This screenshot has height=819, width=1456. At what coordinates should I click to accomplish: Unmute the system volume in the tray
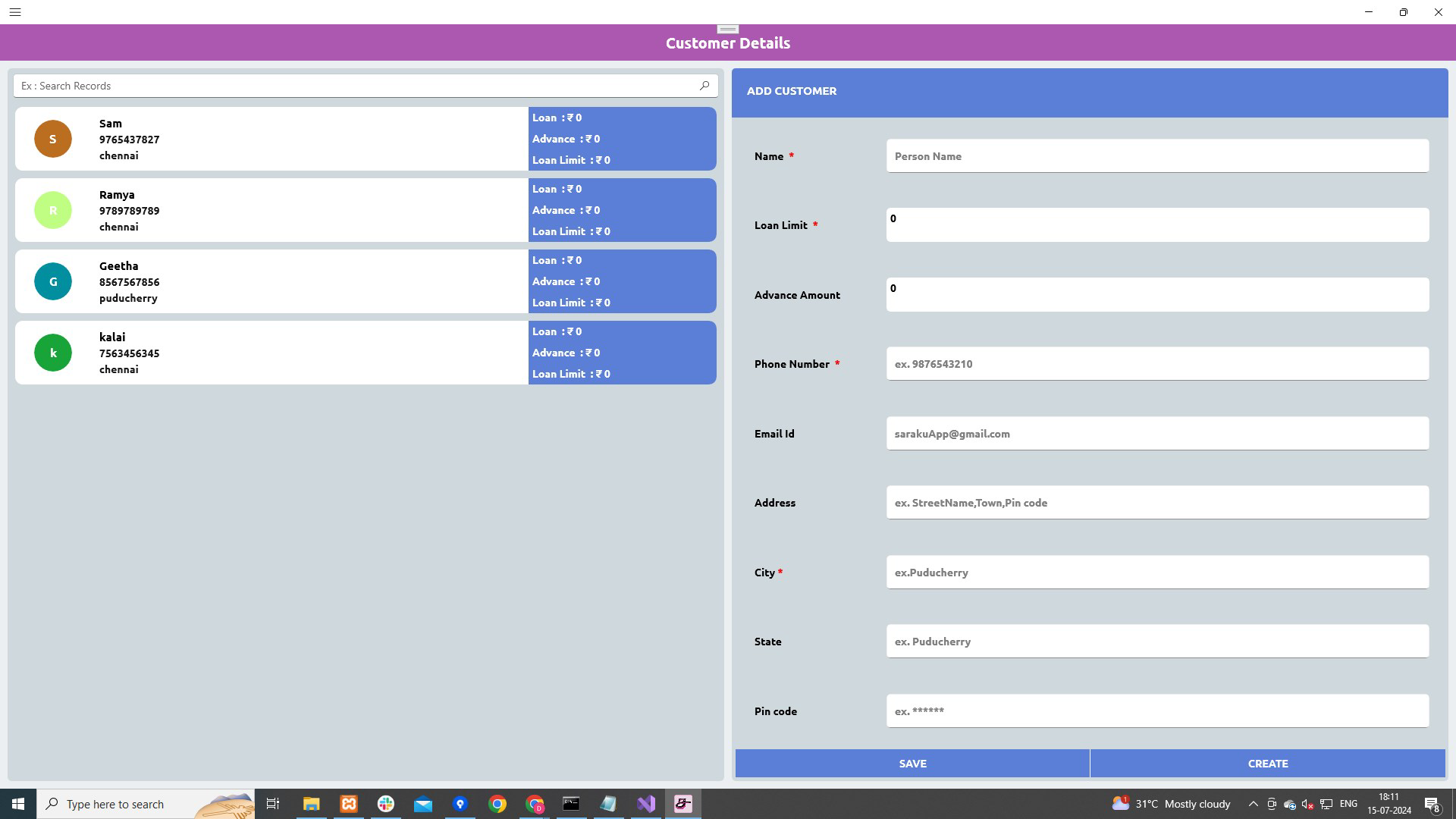click(1307, 804)
